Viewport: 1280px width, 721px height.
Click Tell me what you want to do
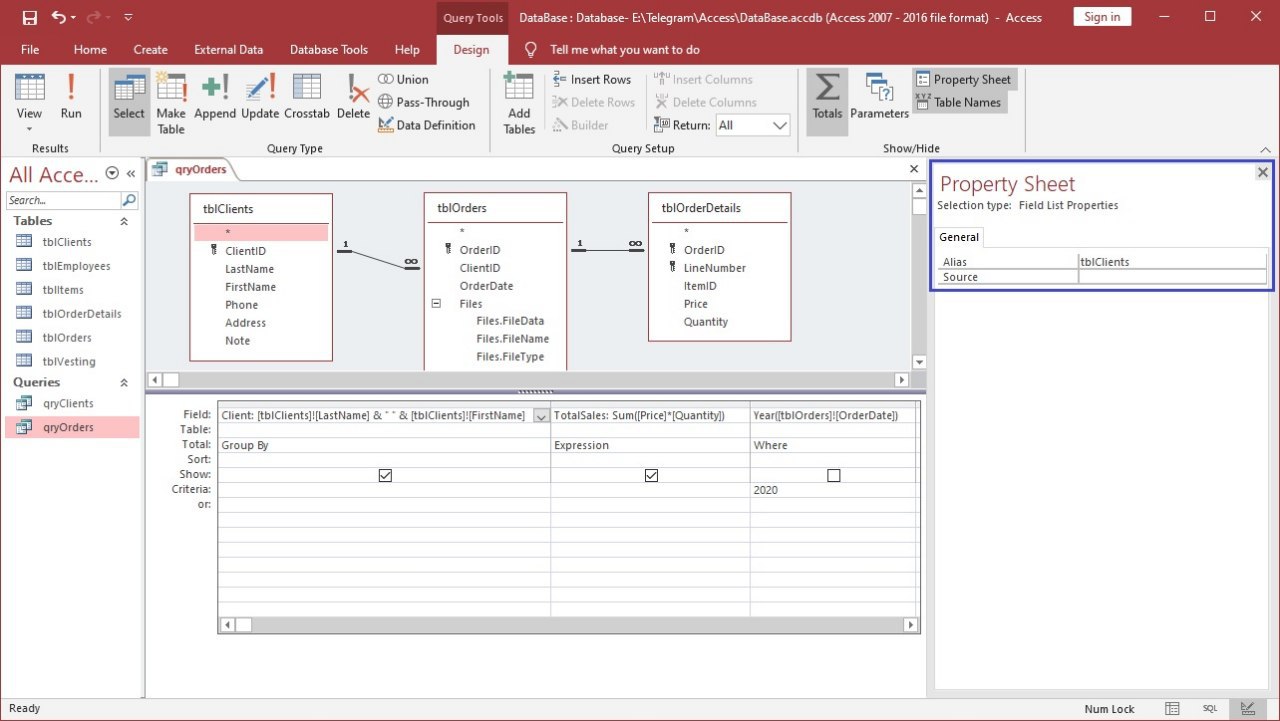(624, 49)
